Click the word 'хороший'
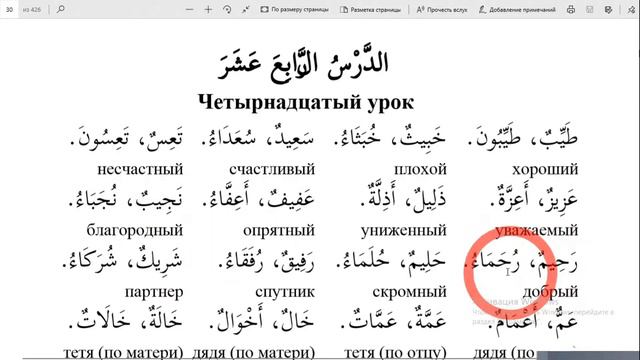 pyautogui.click(x=545, y=169)
